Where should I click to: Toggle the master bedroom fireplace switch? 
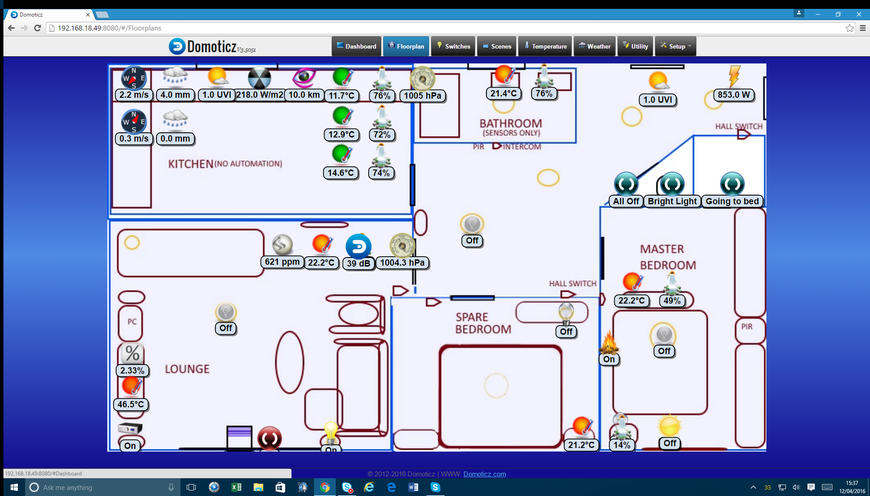609,343
